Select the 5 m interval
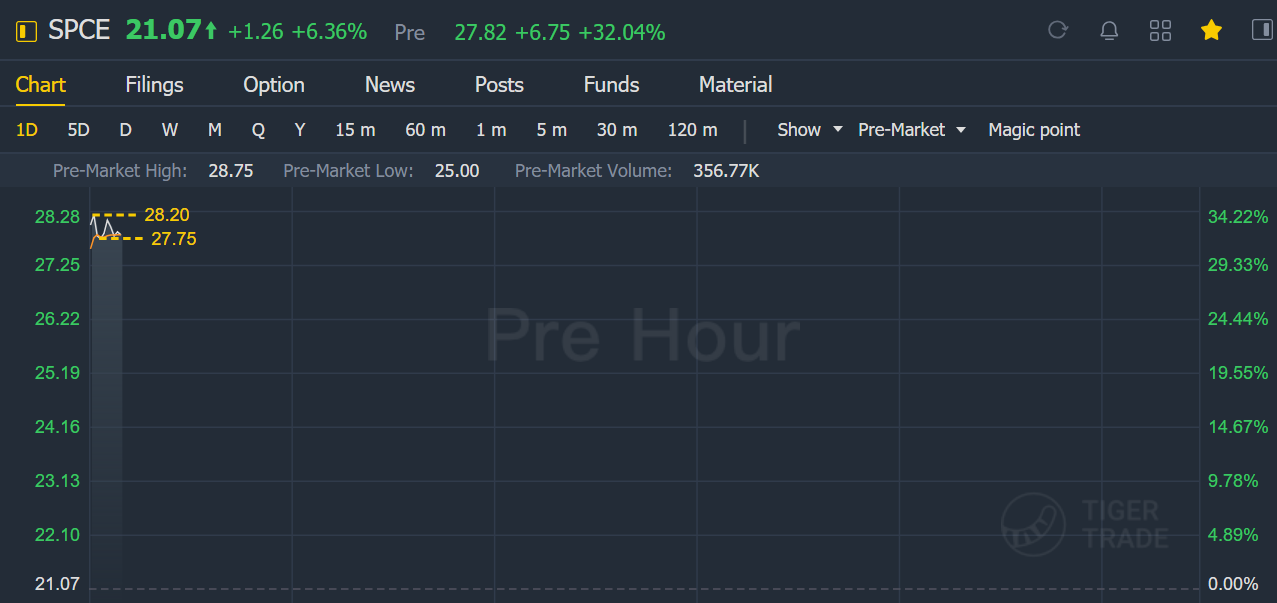1277x603 pixels. pyautogui.click(x=552, y=130)
